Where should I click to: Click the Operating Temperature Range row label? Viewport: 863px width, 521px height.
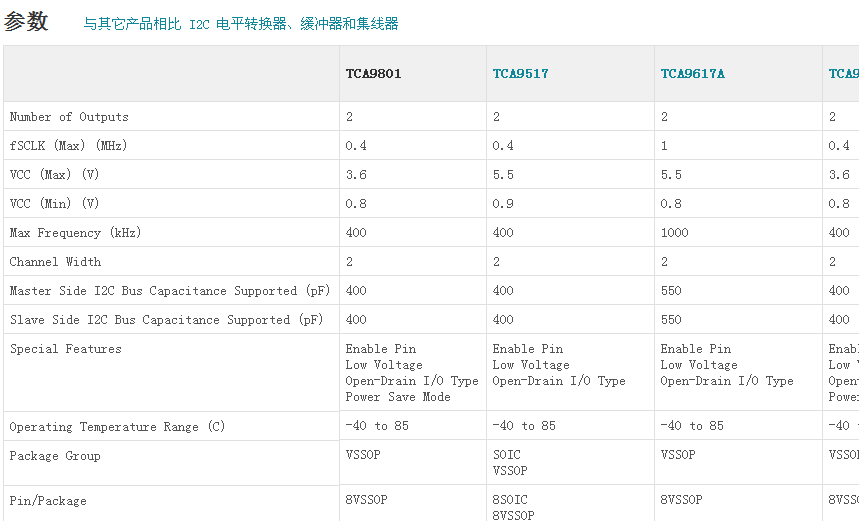point(117,427)
